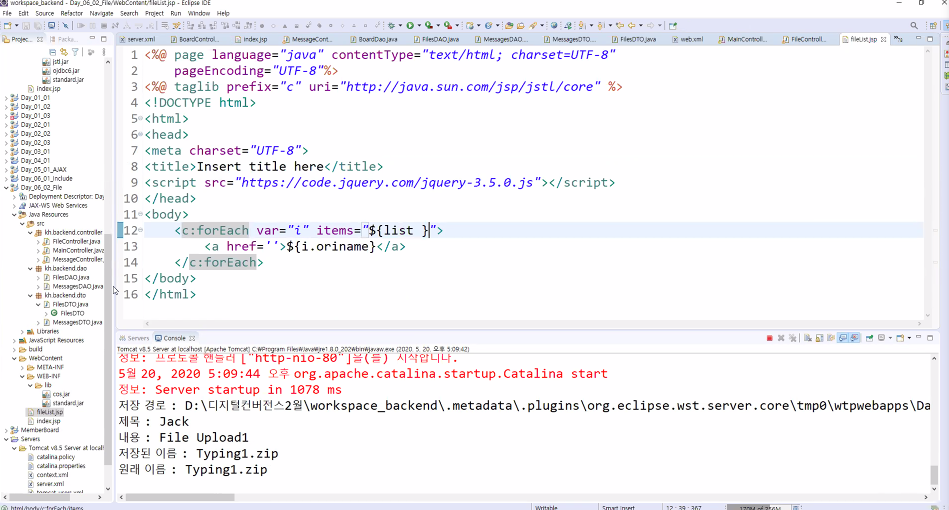Collapse the WebContent folder
This screenshot has width=949, height=510.
coord(15,358)
